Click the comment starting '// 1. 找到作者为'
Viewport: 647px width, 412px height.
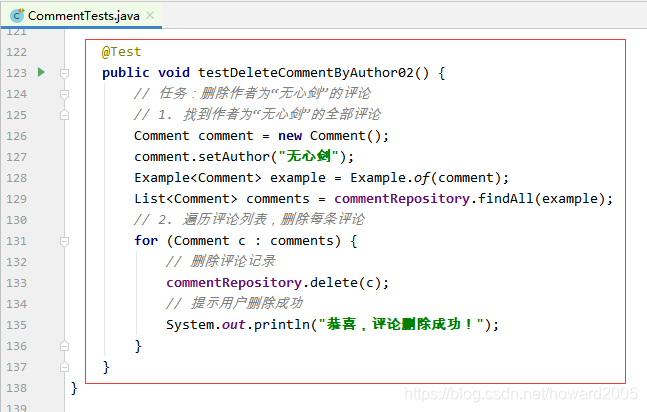(257, 114)
